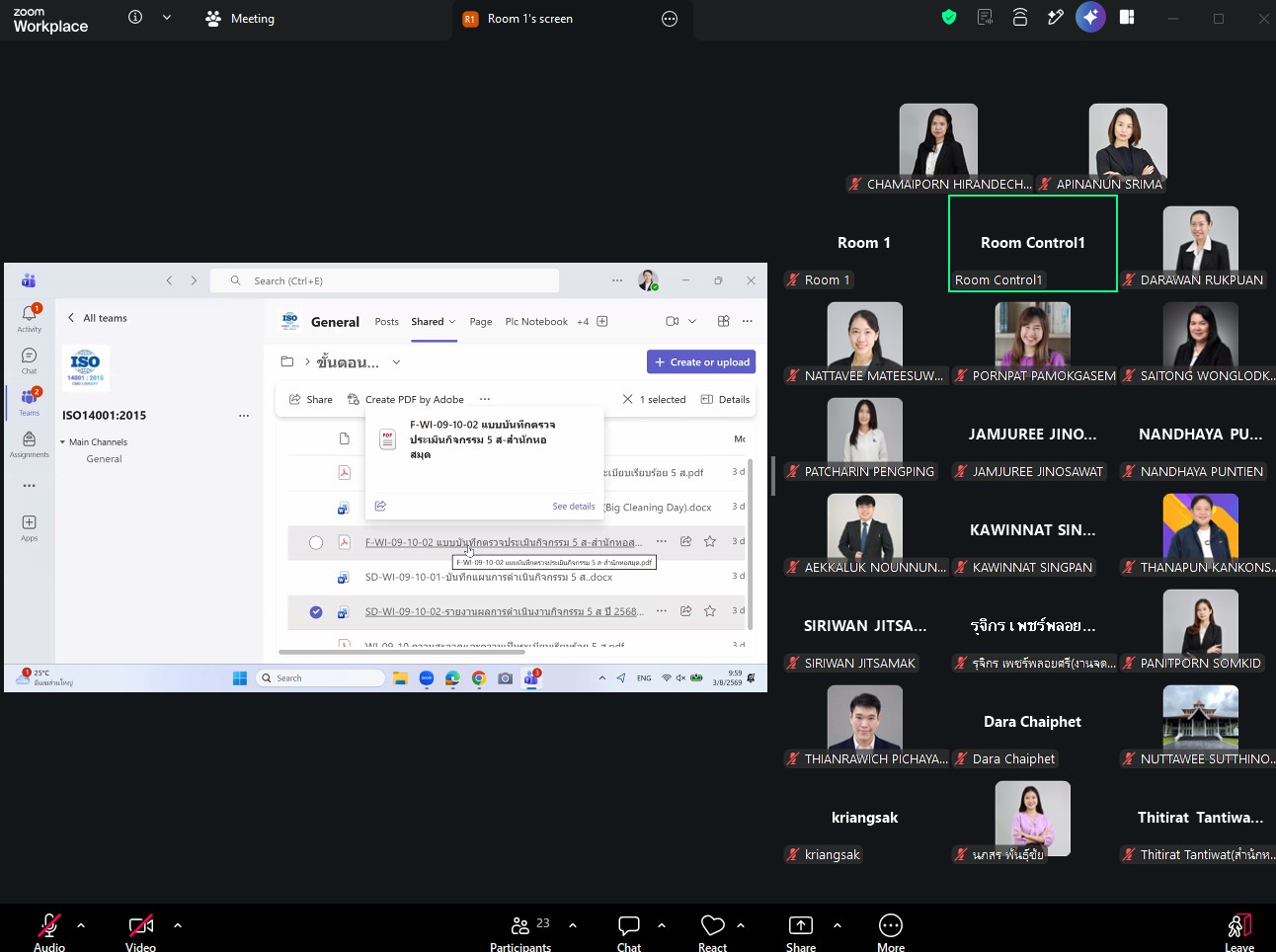Select the General channel in Teams list

(x=104, y=459)
